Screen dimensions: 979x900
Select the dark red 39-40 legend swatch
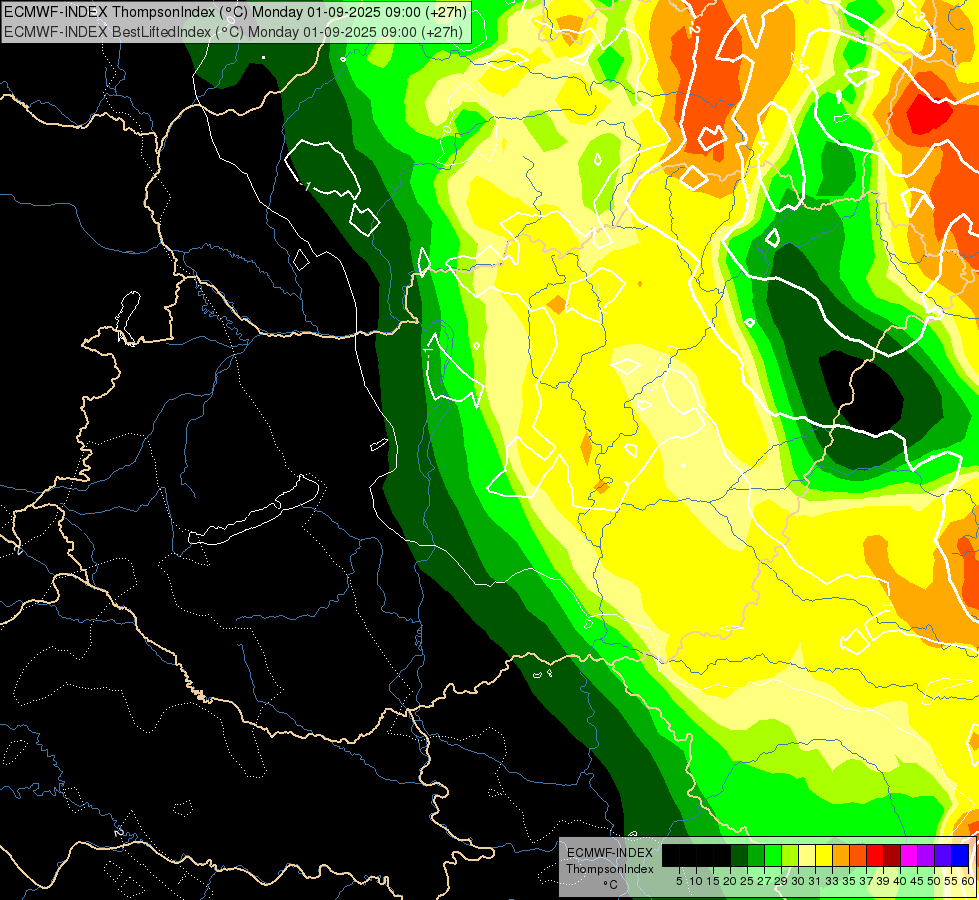[892, 855]
